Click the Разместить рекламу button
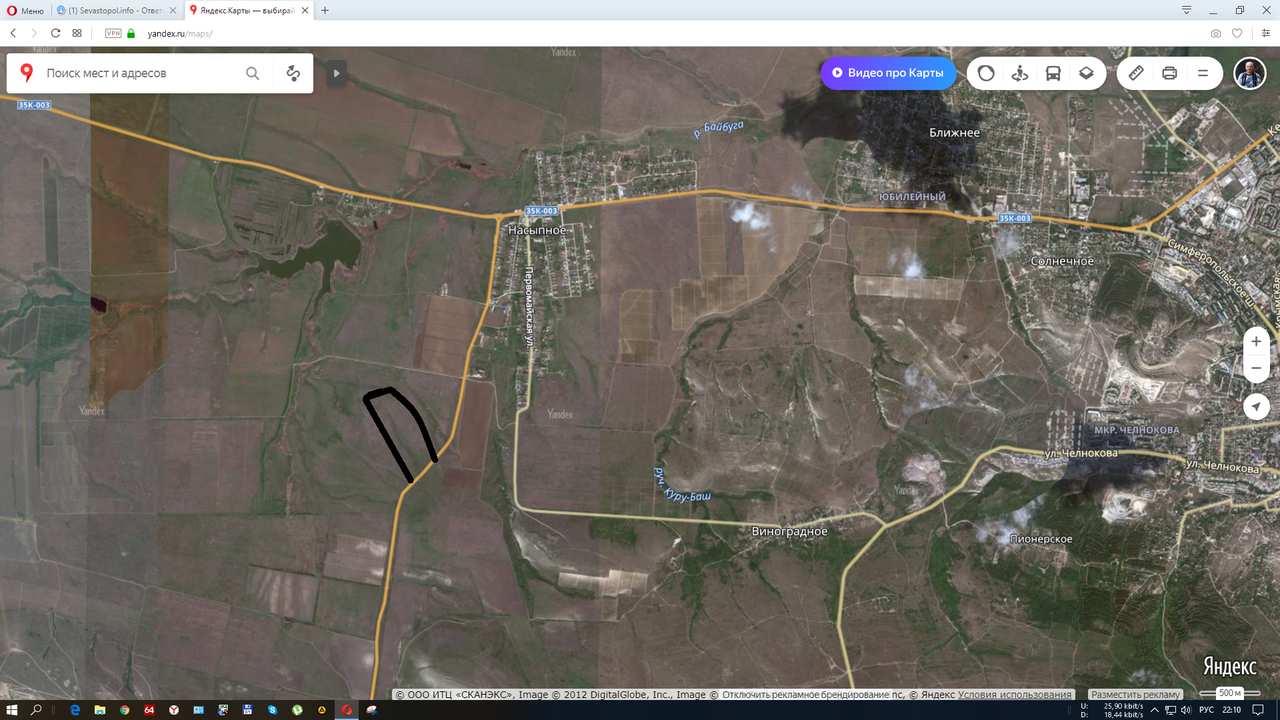1280x720 pixels. 1136,694
